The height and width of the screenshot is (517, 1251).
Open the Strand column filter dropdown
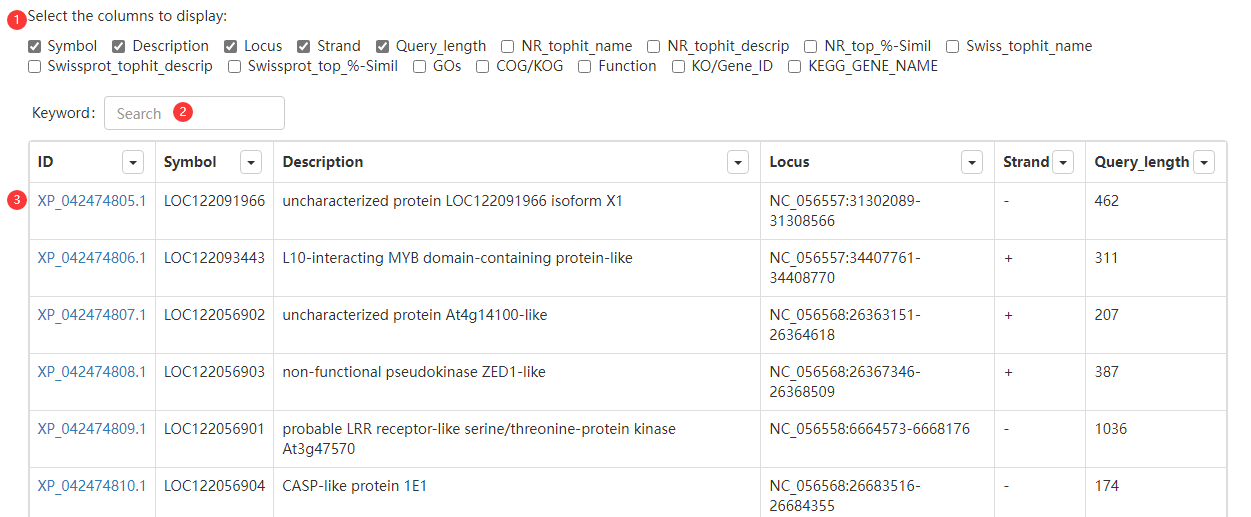pyautogui.click(x=1063, y=162)
